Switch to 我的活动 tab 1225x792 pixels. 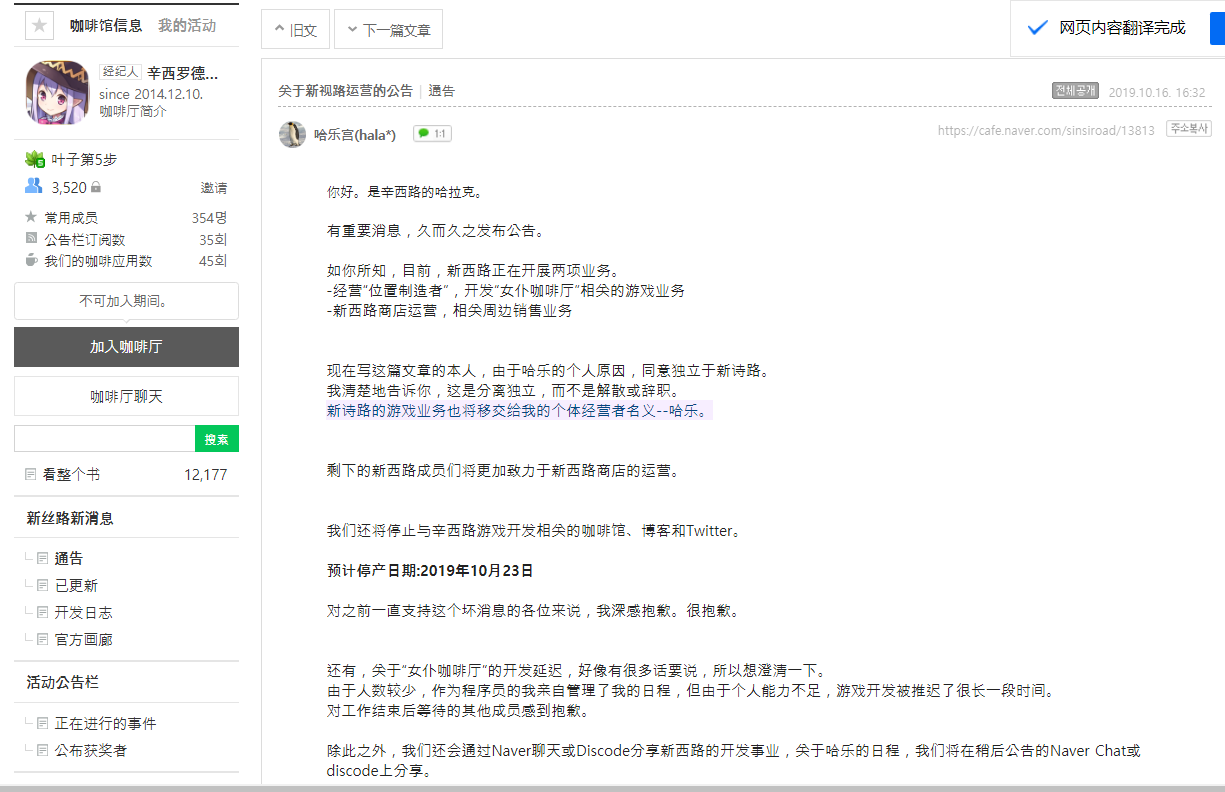[186, 26]
